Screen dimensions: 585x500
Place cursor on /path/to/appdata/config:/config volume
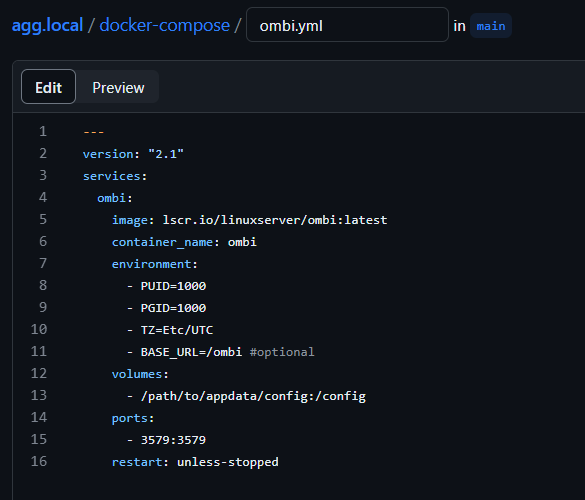pyautogui.click(x=253, y=396)
